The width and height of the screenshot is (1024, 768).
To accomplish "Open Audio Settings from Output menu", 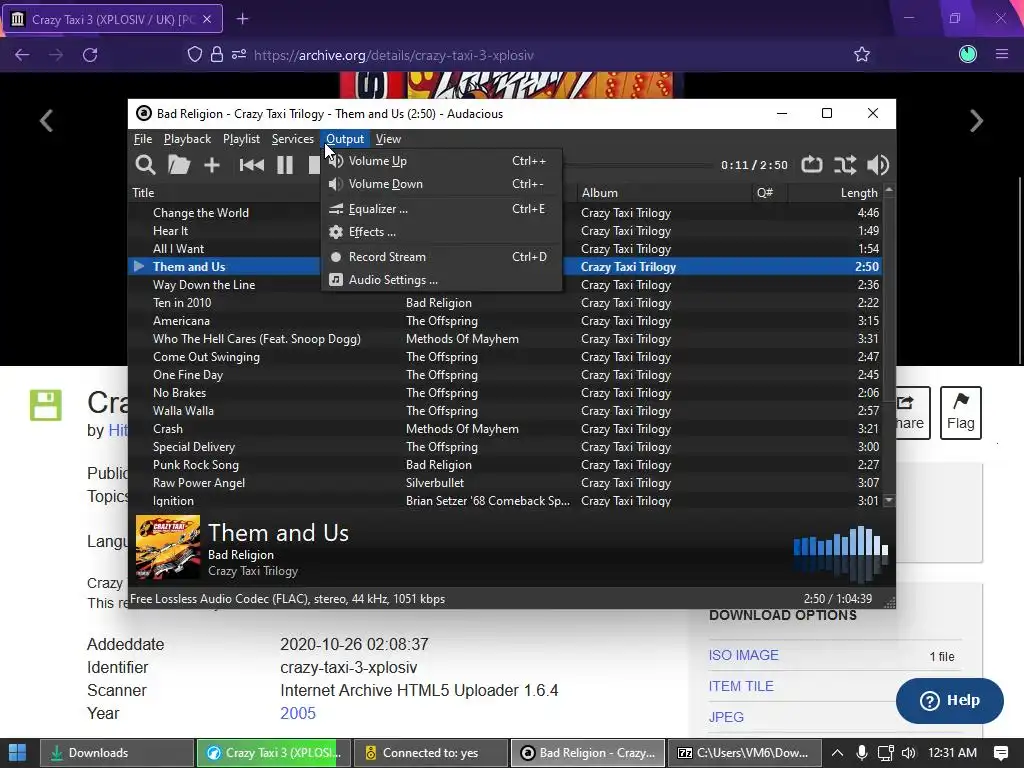I will pyautogui.click(x=441, y=280).
